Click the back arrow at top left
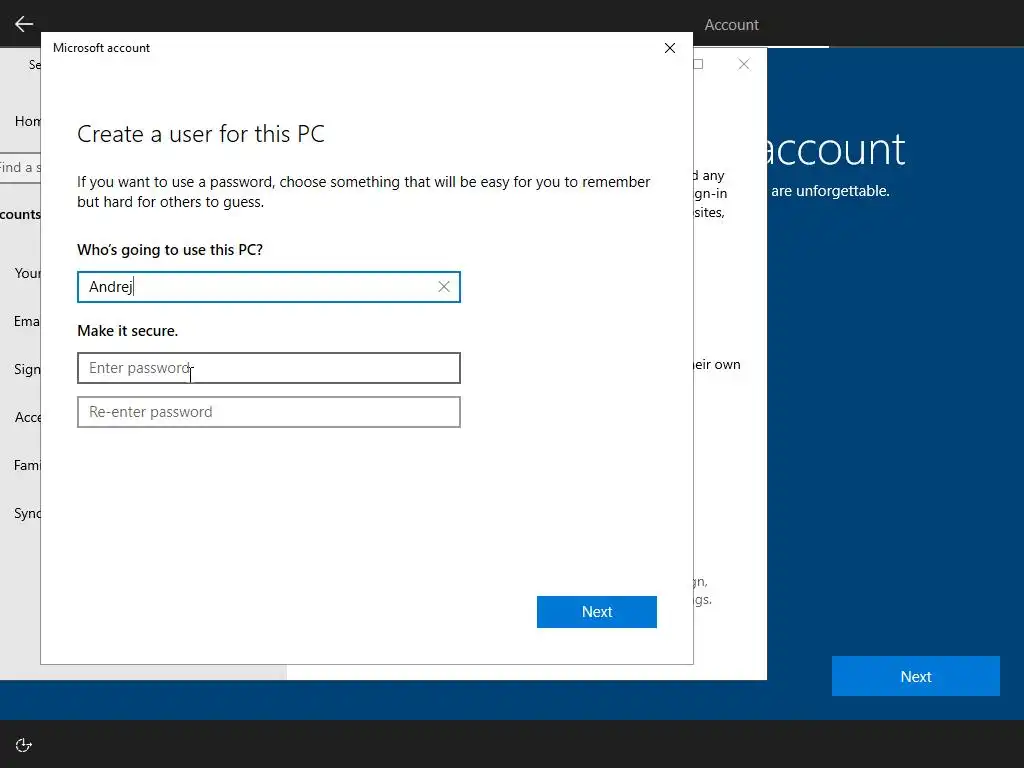This screenshot has width=1024, height=768. 24,24
